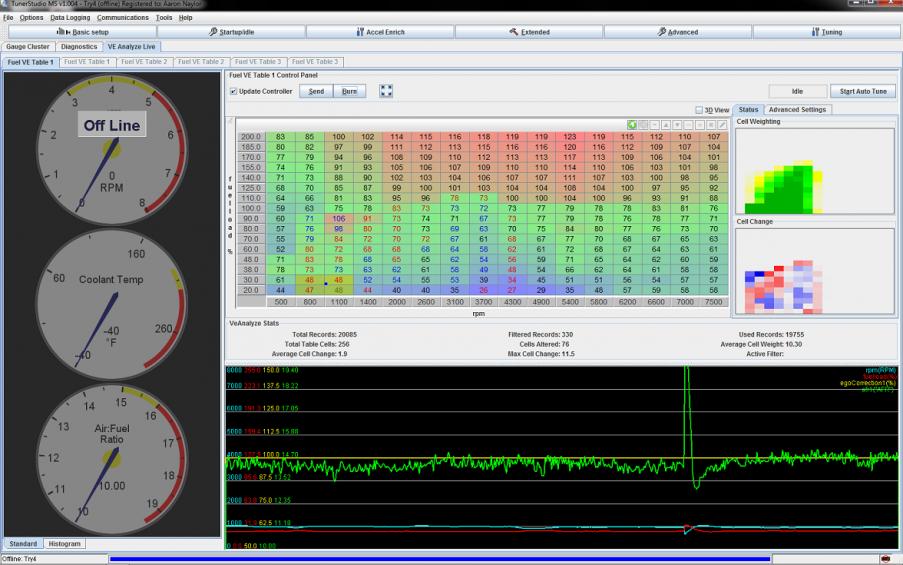Open the Data Logging menu
903x565 pixels.
coord(70,17)
